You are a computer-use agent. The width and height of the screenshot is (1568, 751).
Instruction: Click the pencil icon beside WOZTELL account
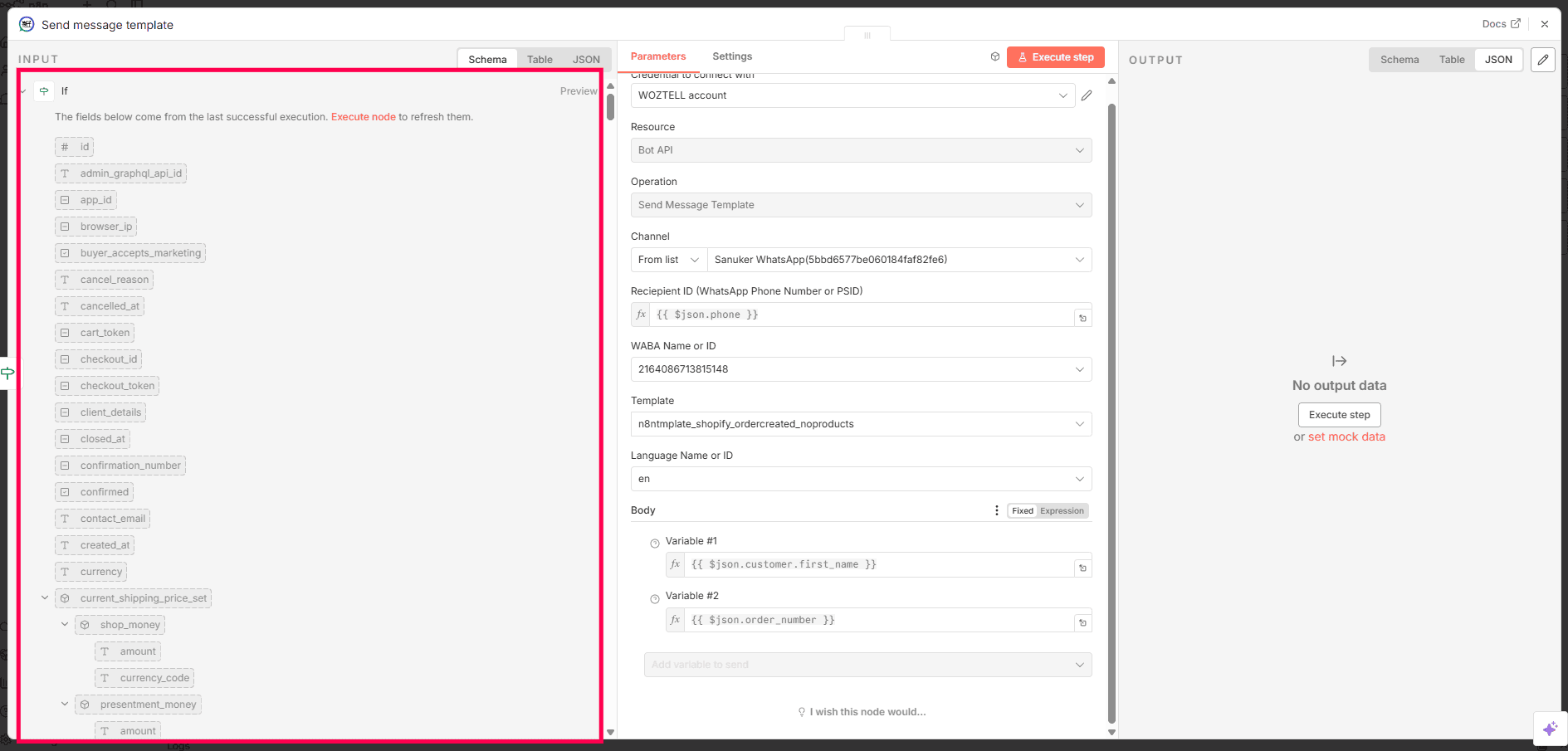click(x=1086, y=95)
